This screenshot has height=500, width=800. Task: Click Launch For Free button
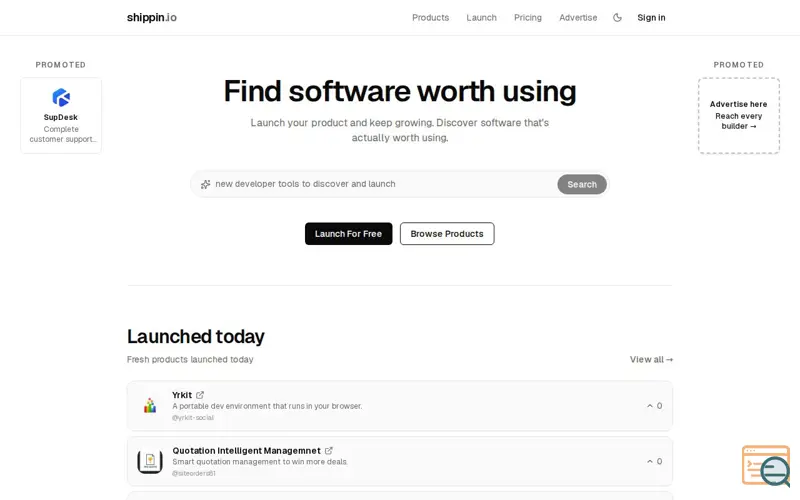click(348, 234)
